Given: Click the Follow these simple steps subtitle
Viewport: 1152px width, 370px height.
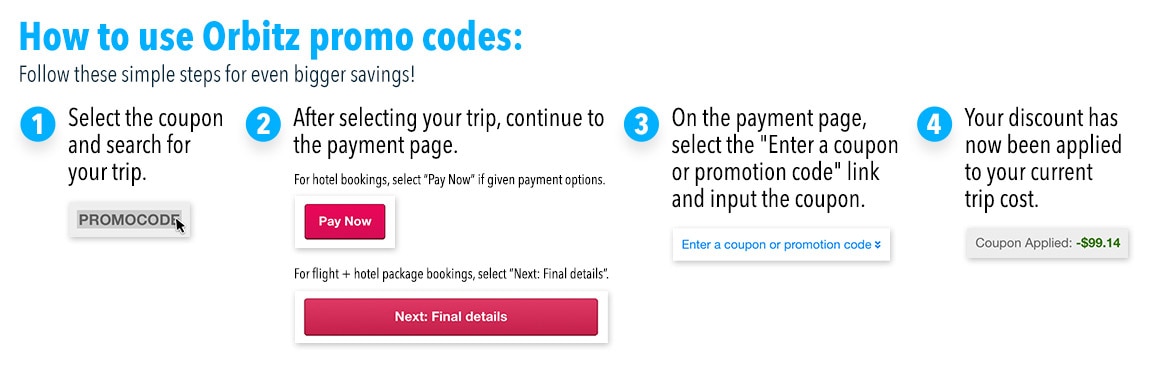Looking at the screenshot, I should tap(217, 75).
